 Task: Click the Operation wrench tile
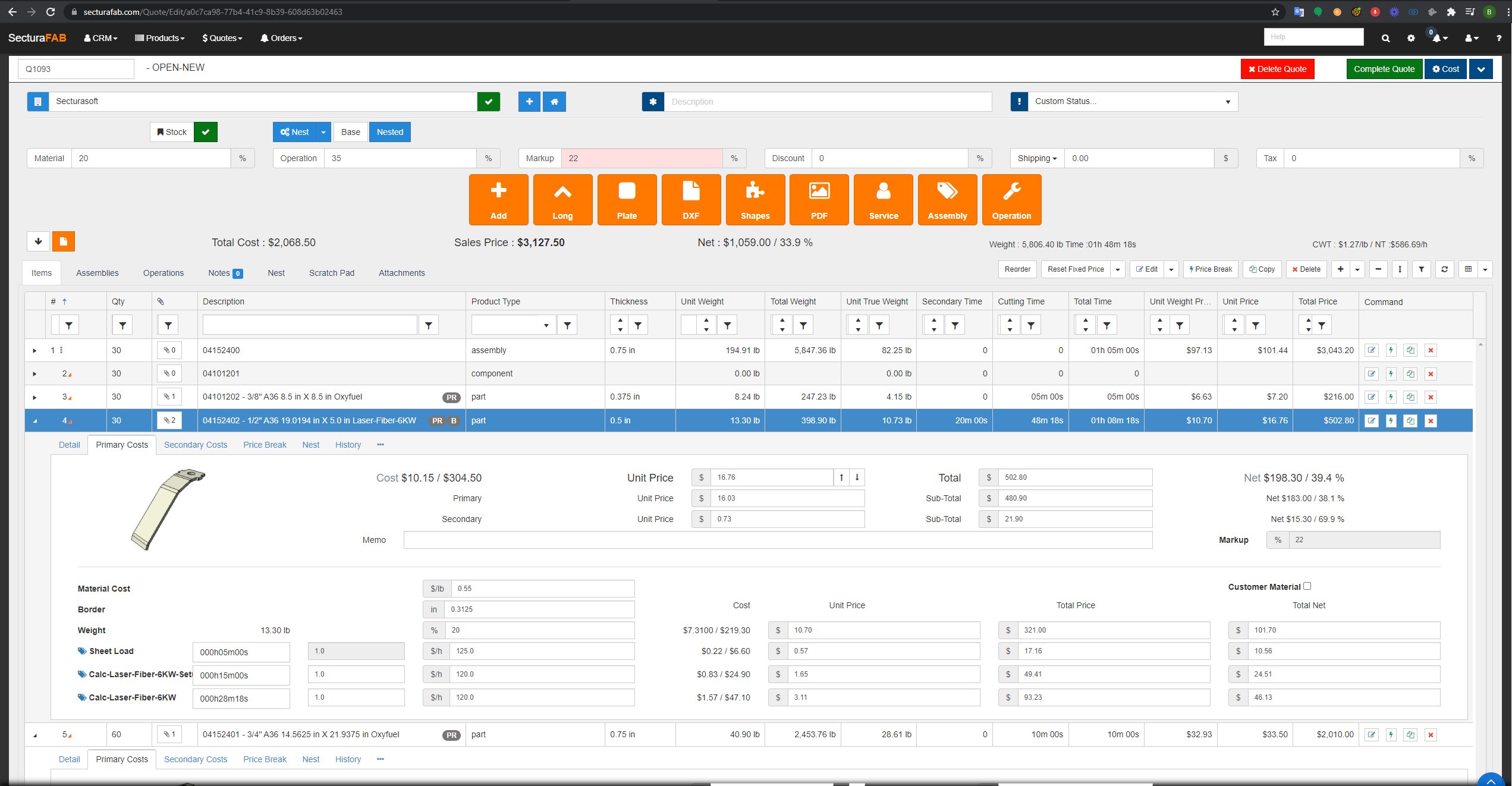(x=1011, y=200)
